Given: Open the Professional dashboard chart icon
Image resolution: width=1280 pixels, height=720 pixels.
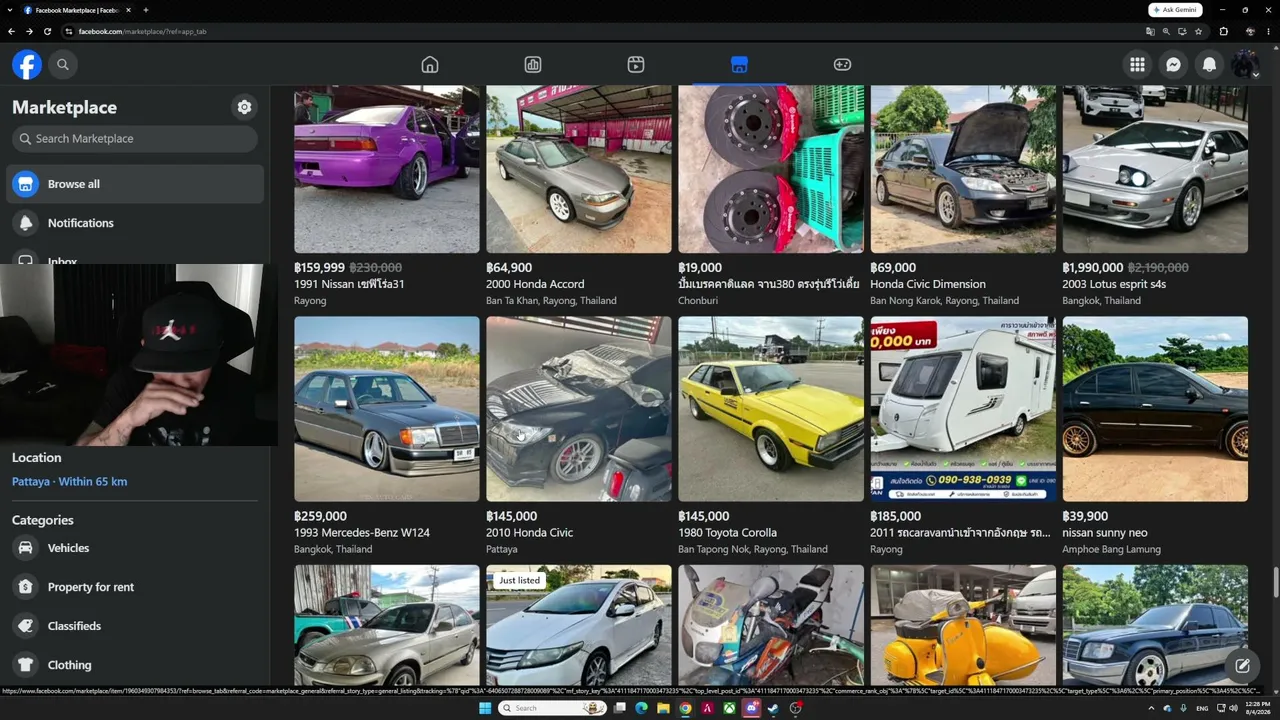Looking at the screenshot, I should coord(533,65).
